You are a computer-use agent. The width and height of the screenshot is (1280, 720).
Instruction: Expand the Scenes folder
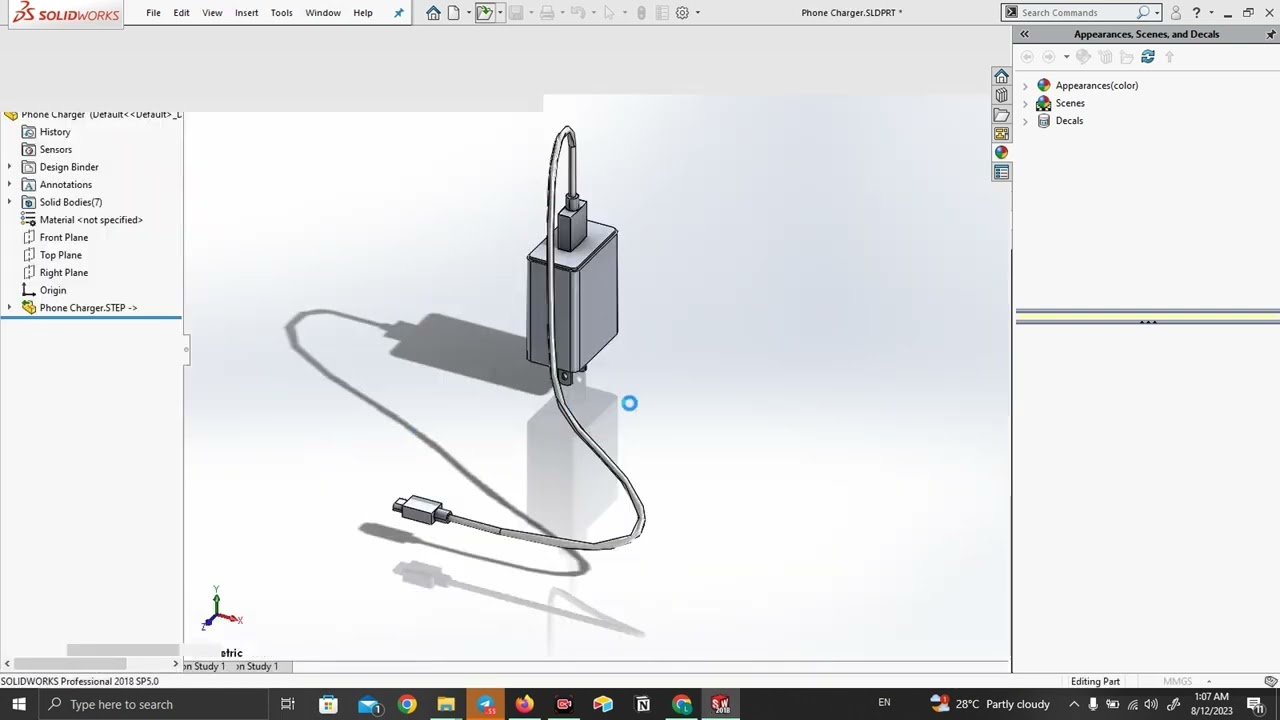point(1025,103)
